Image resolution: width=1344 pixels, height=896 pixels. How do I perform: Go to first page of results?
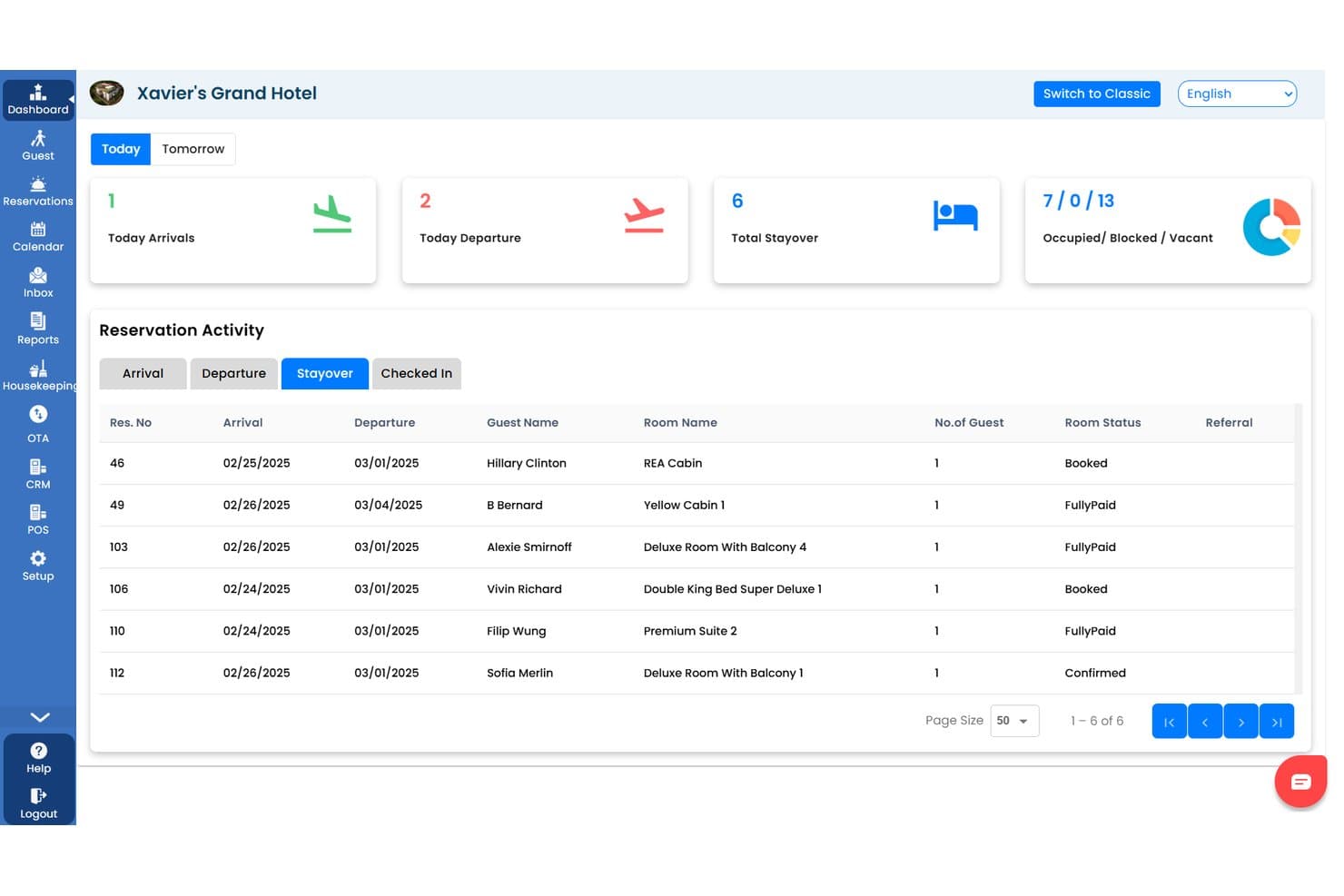pyautogui.click(x=1170, y=722)
